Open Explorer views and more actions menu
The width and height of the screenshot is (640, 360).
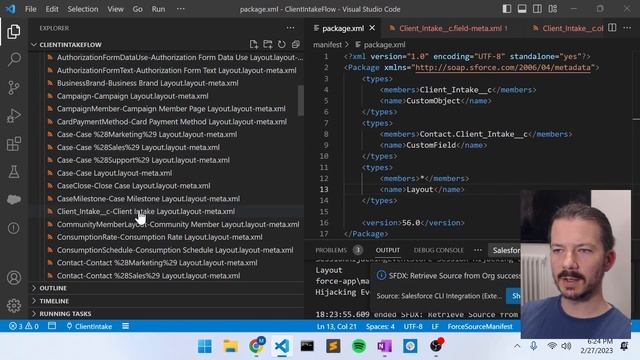pos(290,28)
